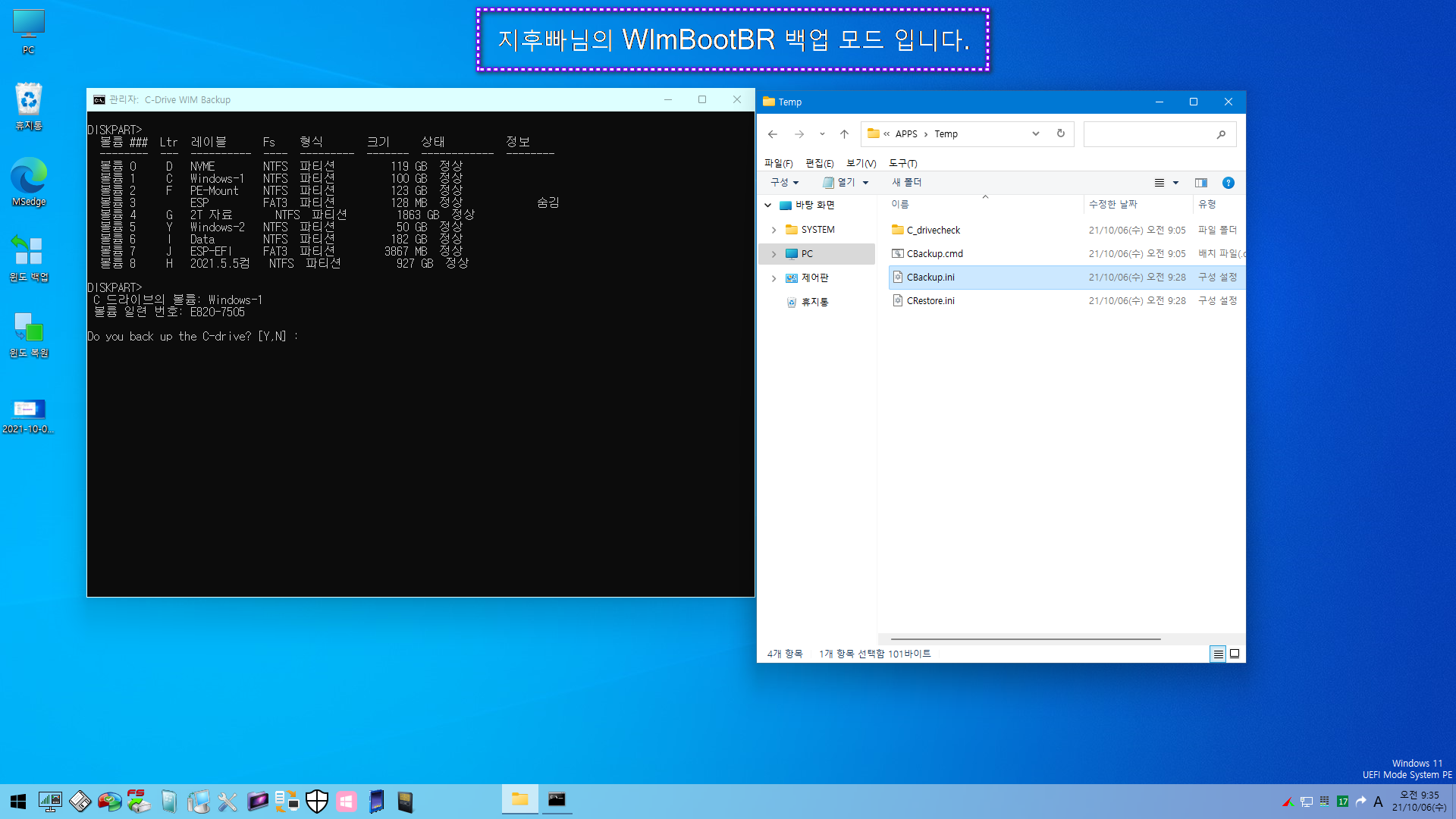Open the PC desktop icon
Screen dimensions: 1456x819
[29, 32]
